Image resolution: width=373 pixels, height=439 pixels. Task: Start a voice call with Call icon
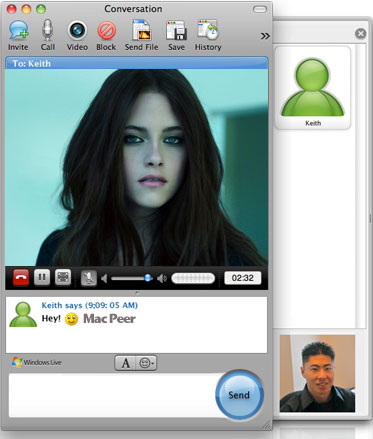click(x=48, y=35)
